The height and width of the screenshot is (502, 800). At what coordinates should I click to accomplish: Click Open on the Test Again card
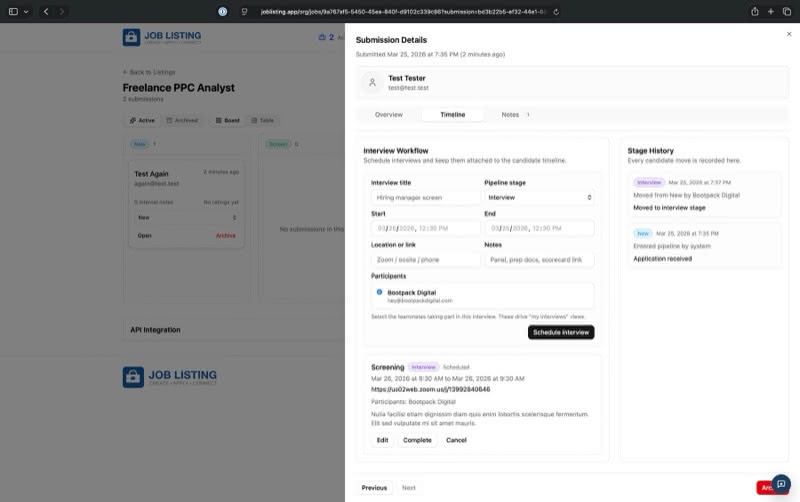pos(144,235)
